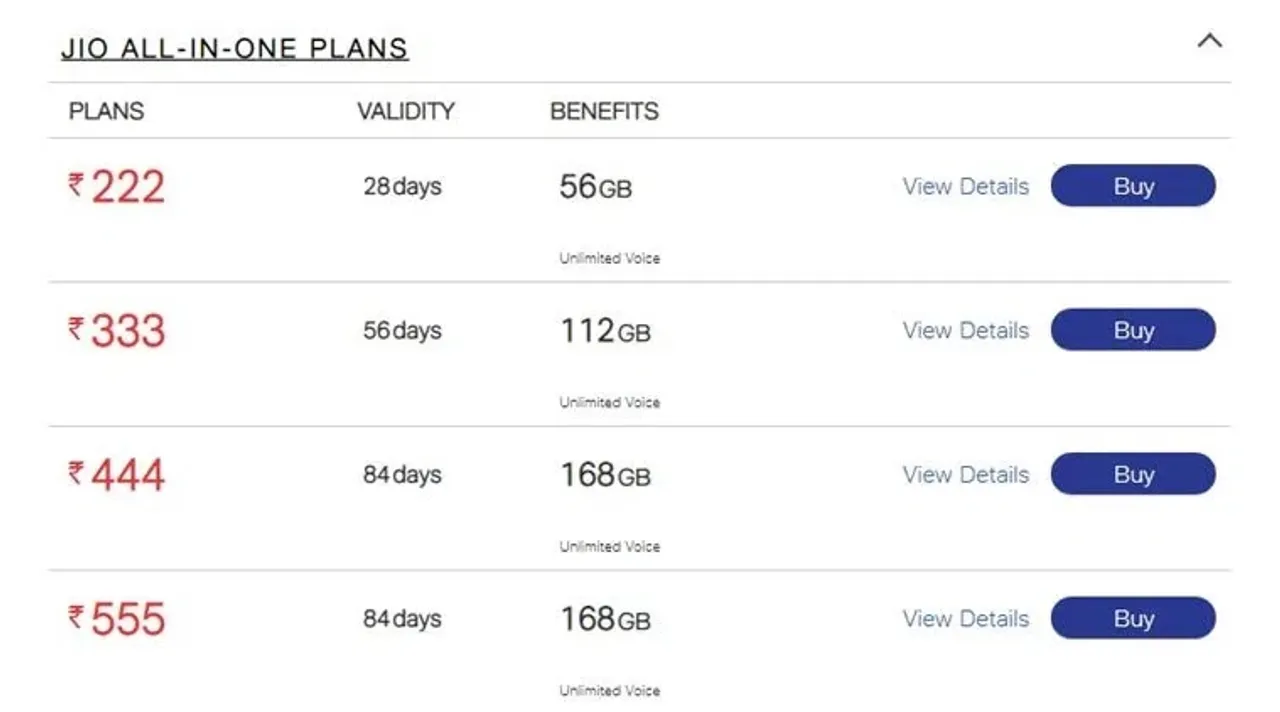Open the JIO ALL-IN-ONE PLANS heading link
The width and height of the screenshot is (1280, 712).
click(235, 48)
